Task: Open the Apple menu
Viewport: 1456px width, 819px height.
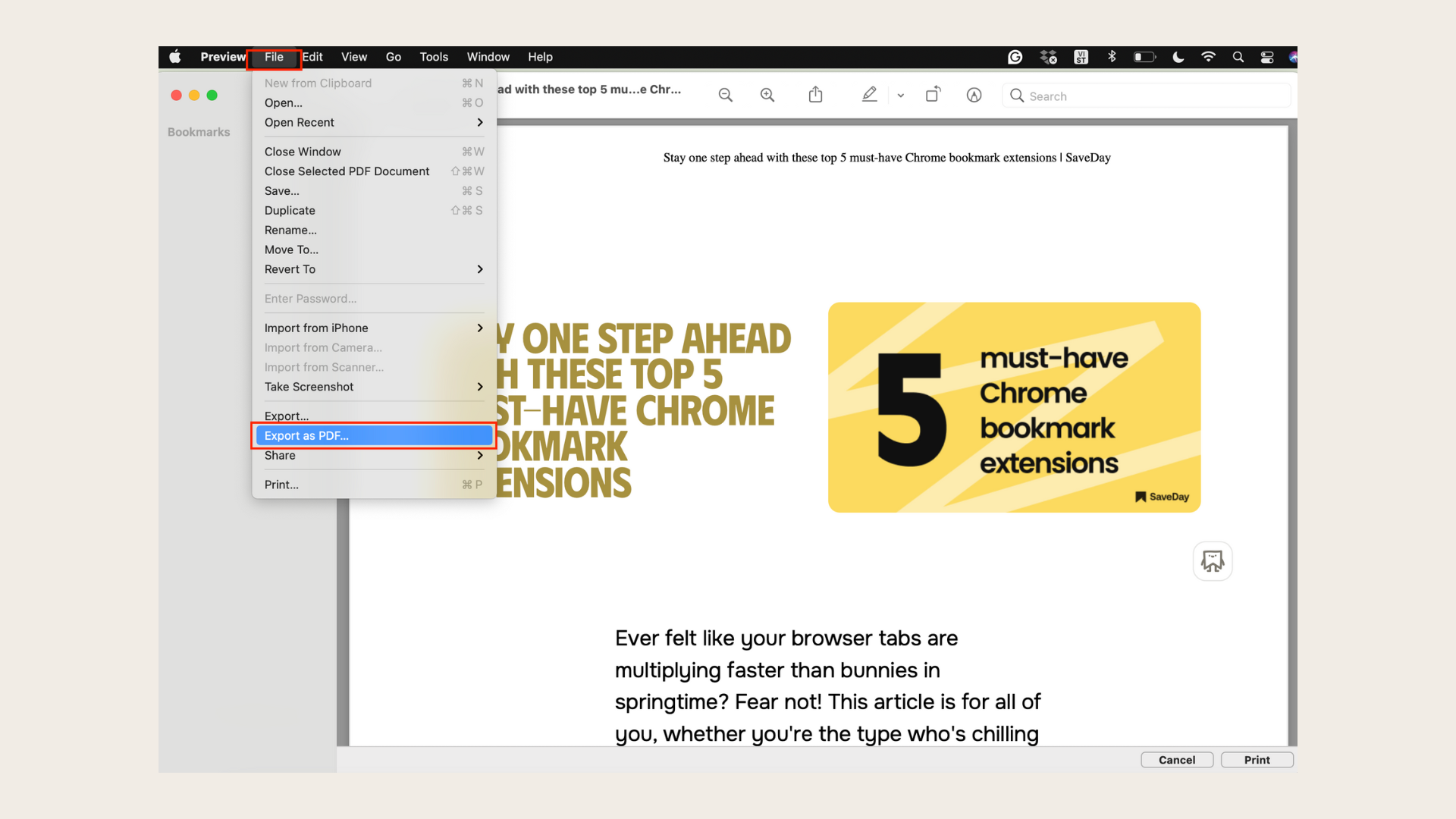Action: click(x=175, y=57)
